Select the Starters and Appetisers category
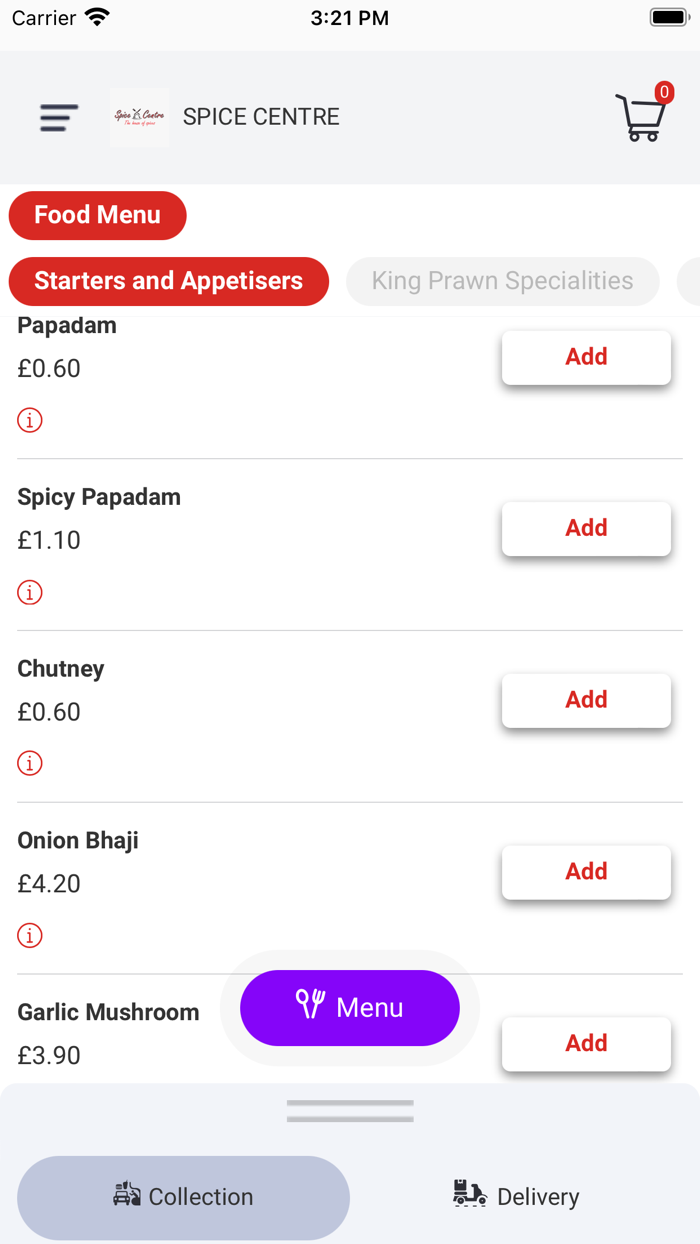This screenshot has height=1244, width=700. click(x=168, y=281)
